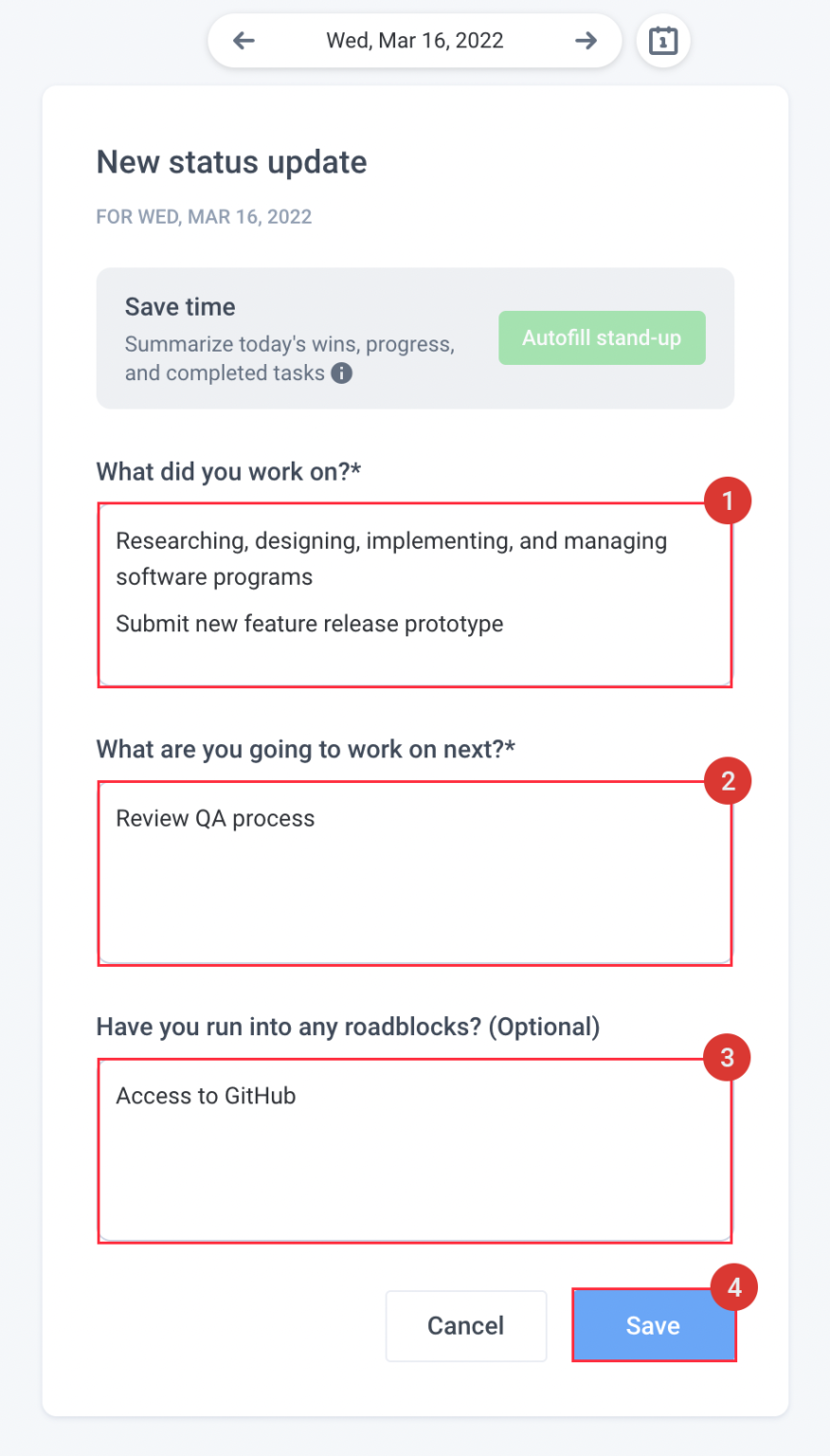Screen dimensions: 830x1456
Task: Click the red badge numbered 4
Action: (732, 1287)
